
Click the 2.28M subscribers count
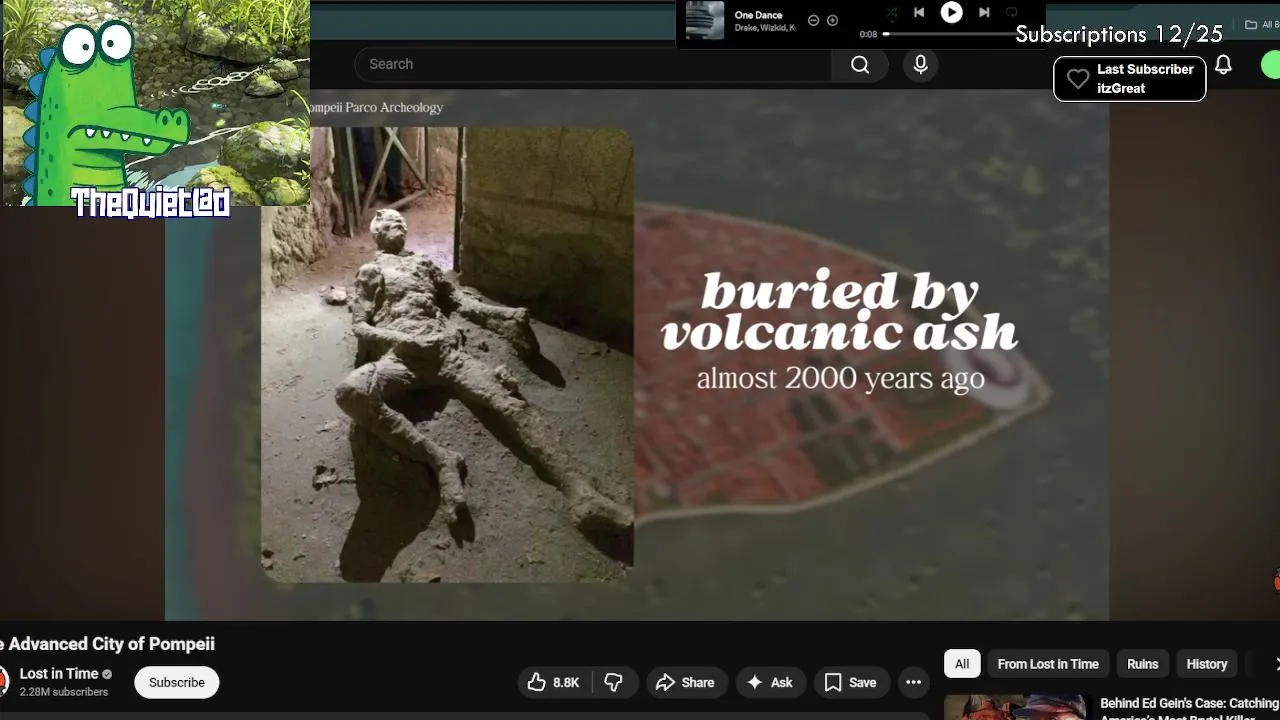(x=64, y=692)
